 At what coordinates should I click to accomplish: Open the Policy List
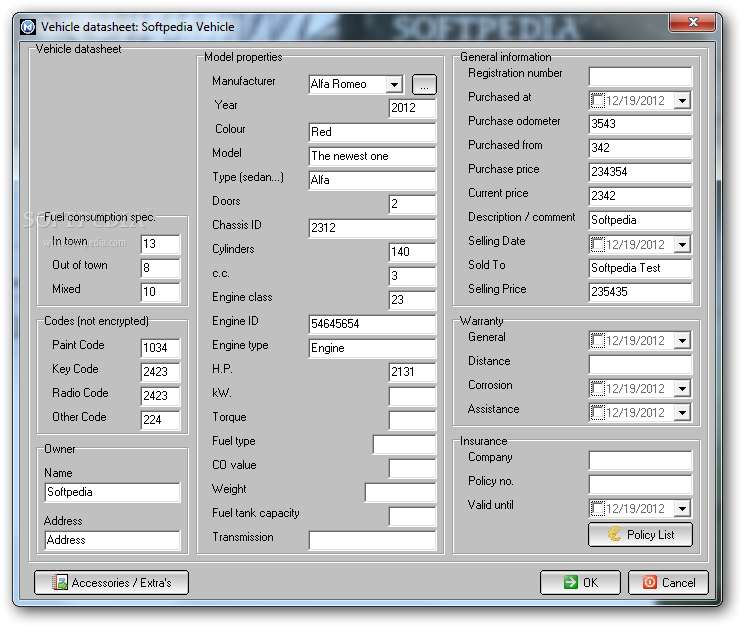[x=640, y=535]
